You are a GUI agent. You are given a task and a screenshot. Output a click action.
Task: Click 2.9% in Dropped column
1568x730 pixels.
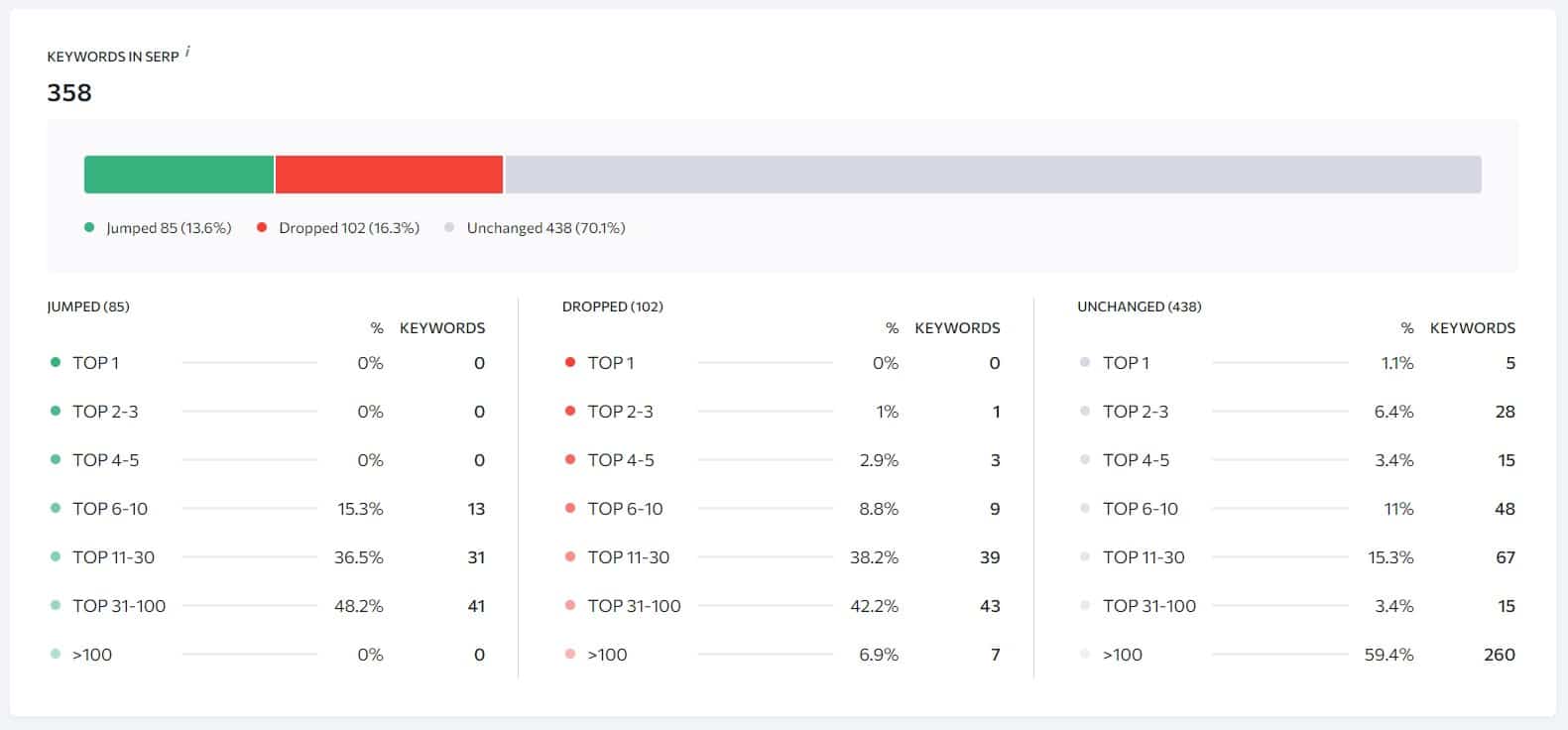pos(879,460)
